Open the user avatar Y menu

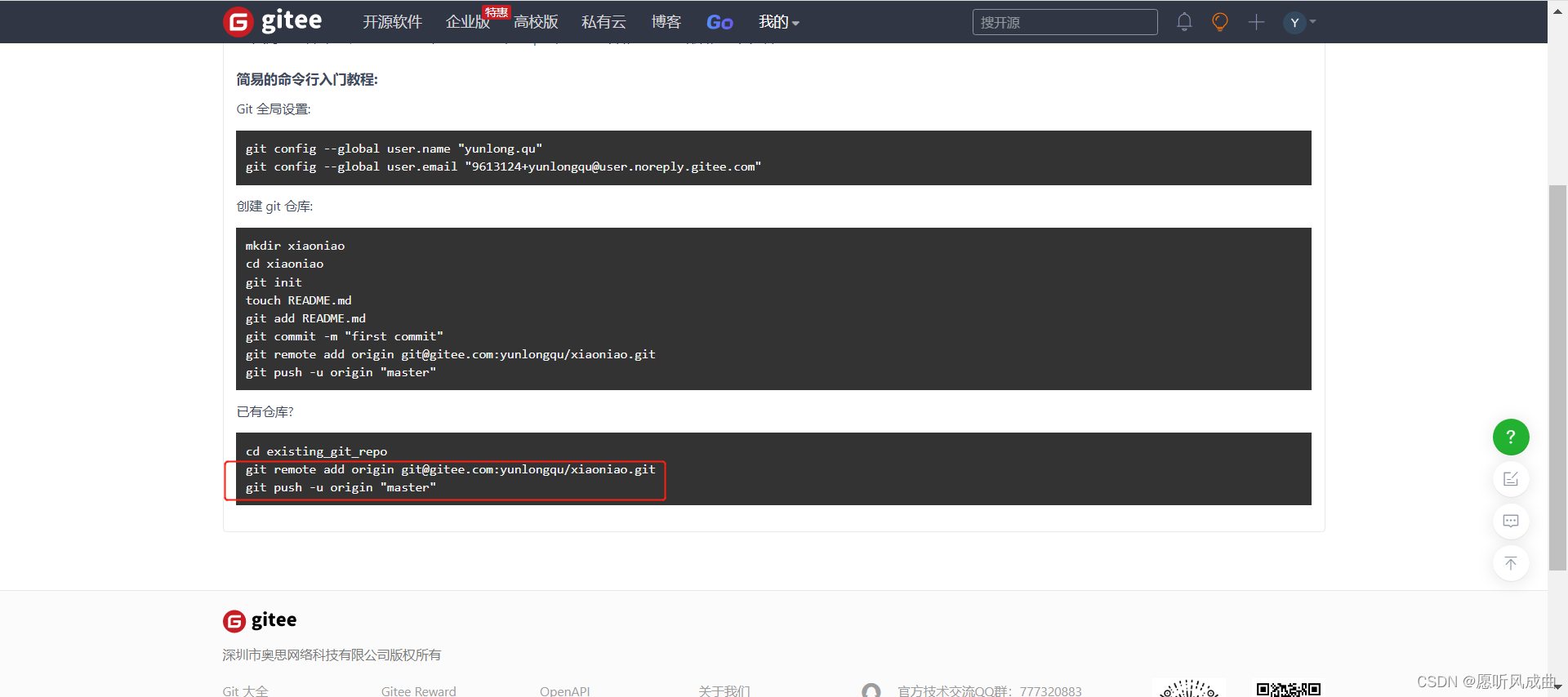(1299, 22)
